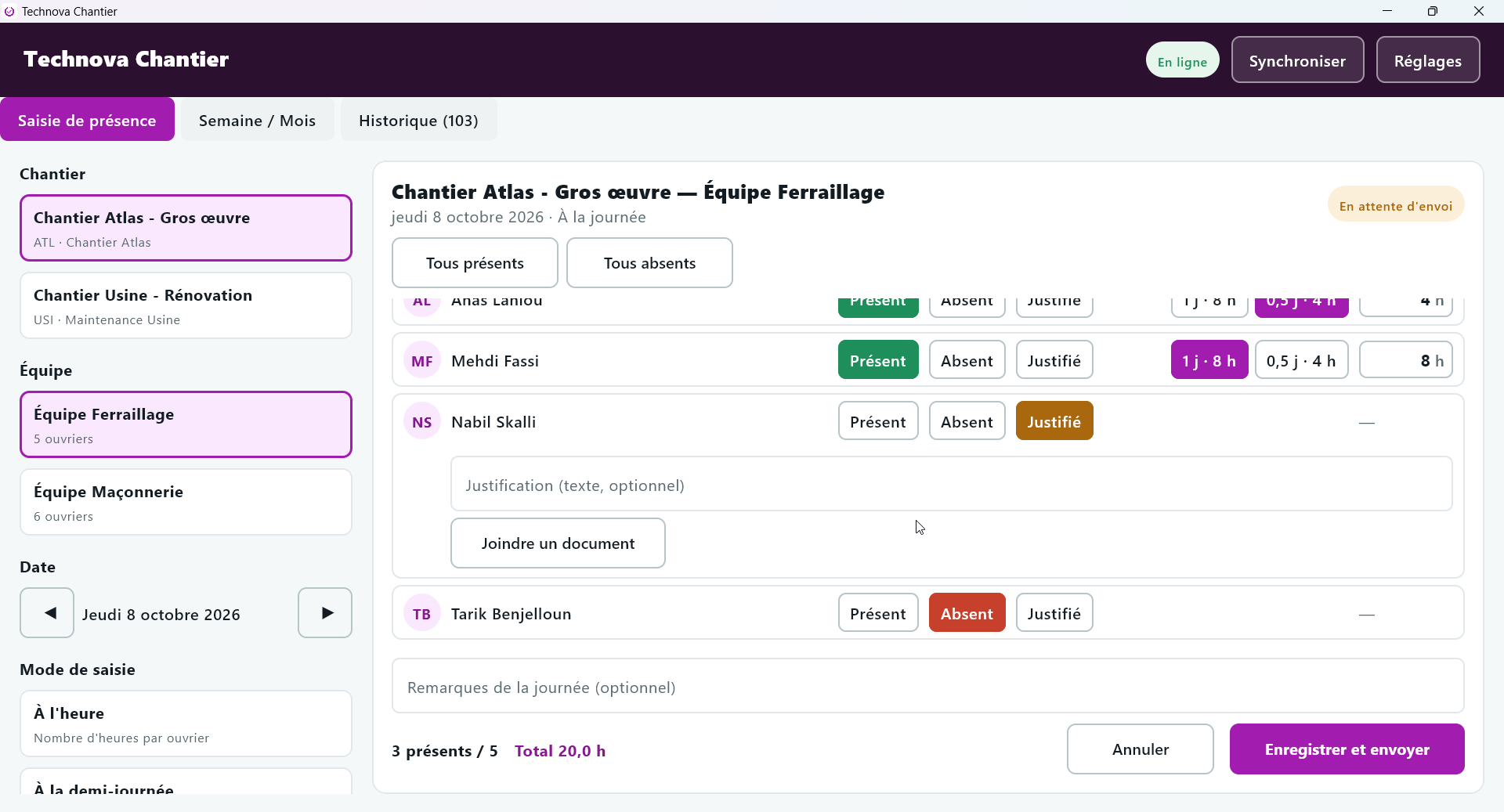Screen dimensions: 1504x812
Task: Toggle Absent for Tarik Benjelloun
Action: pyautogui.click(x=967, y=613)
